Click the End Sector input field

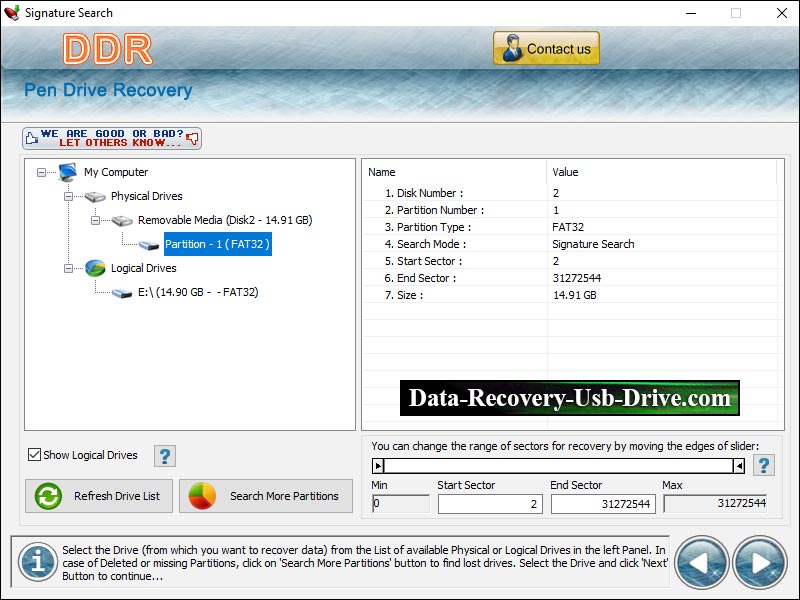pos(603,504)
